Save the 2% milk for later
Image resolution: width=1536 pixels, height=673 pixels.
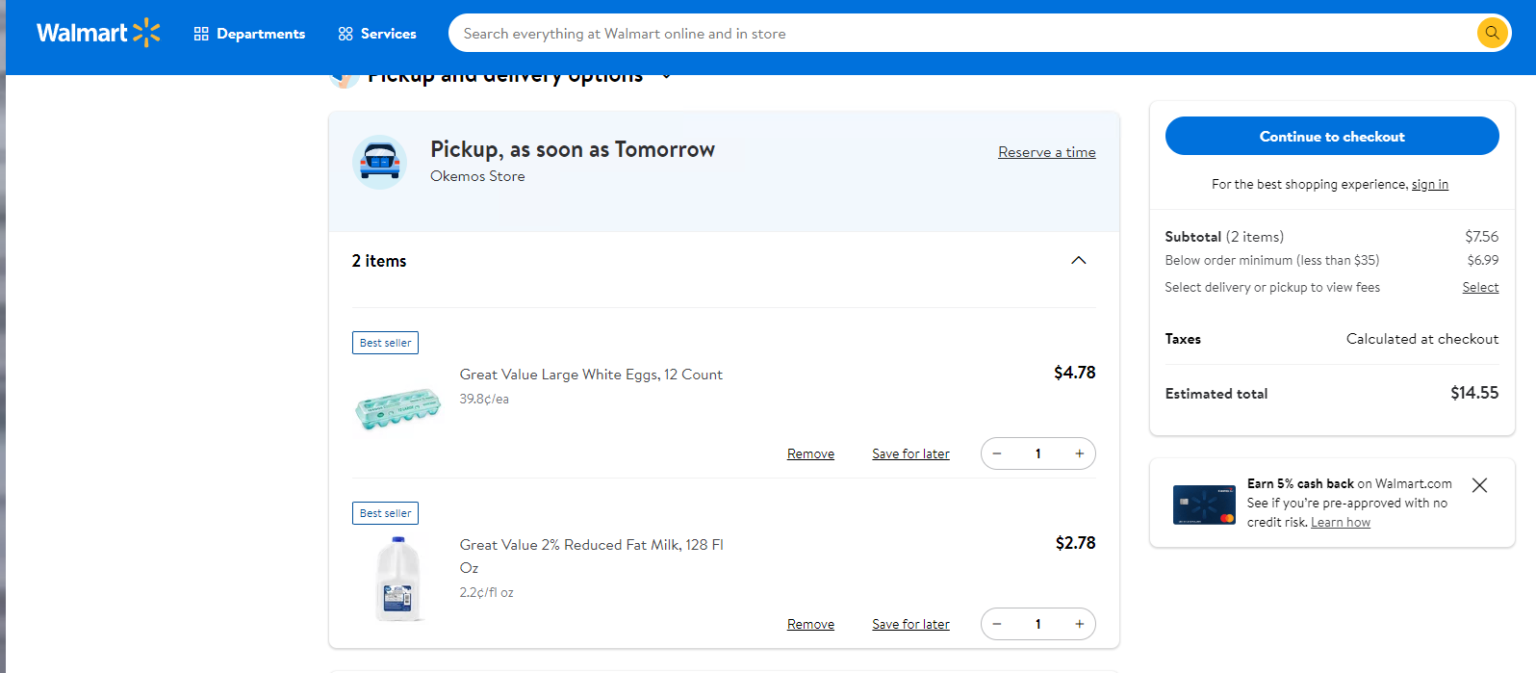tap(910, 624)
